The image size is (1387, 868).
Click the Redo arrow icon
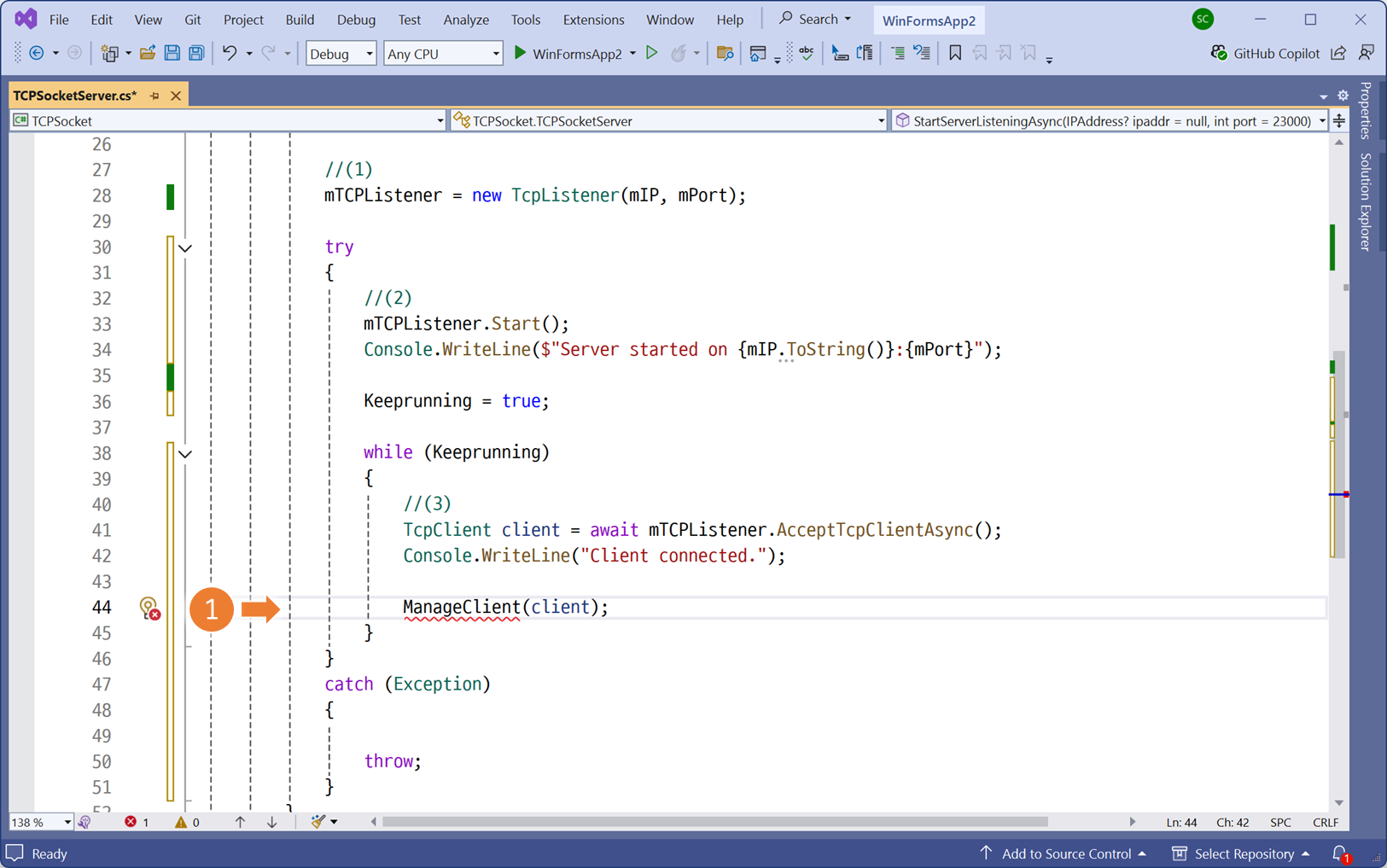pyautogui.click(x=268, y=53)
